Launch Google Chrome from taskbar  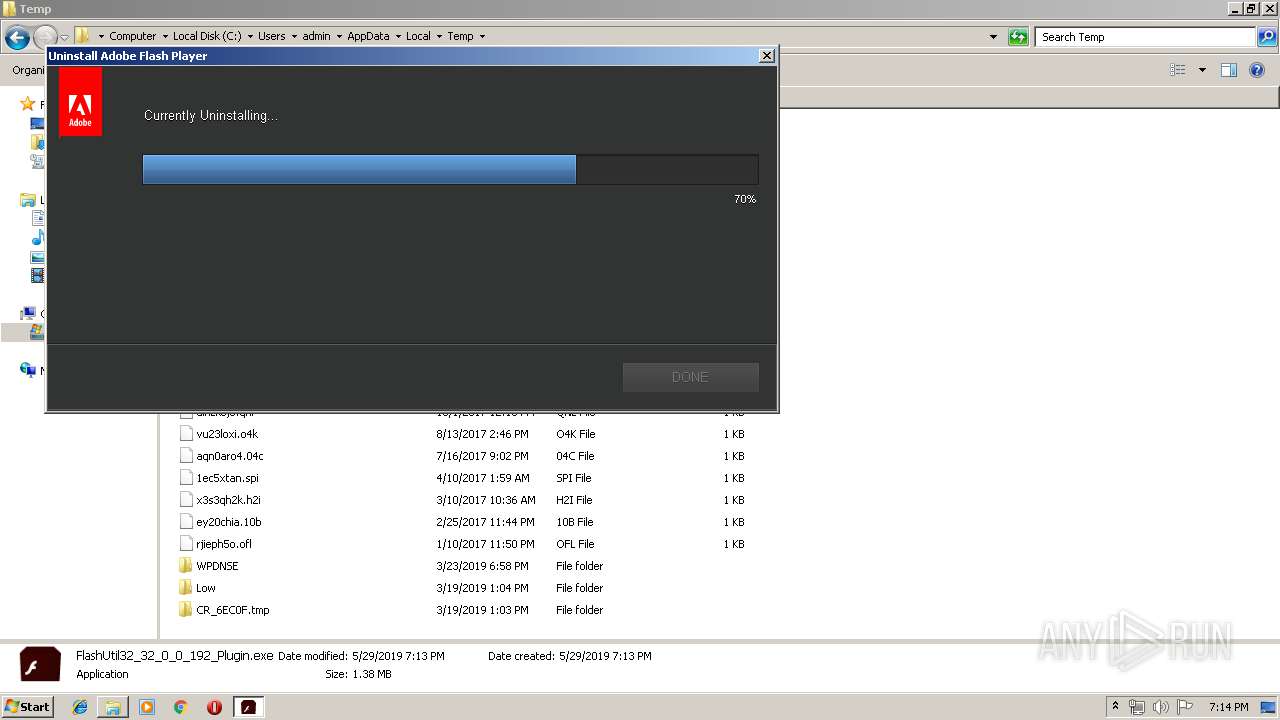pos(181,707)
